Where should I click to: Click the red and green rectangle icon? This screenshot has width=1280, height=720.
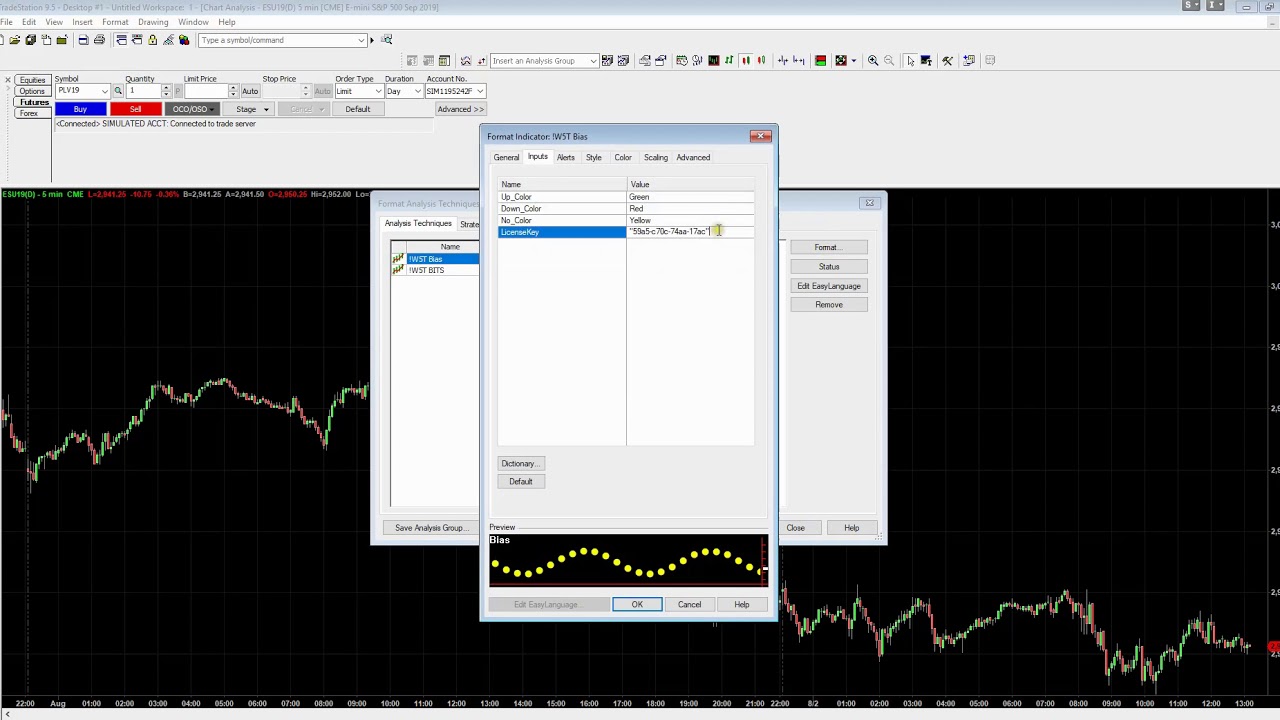820,60
